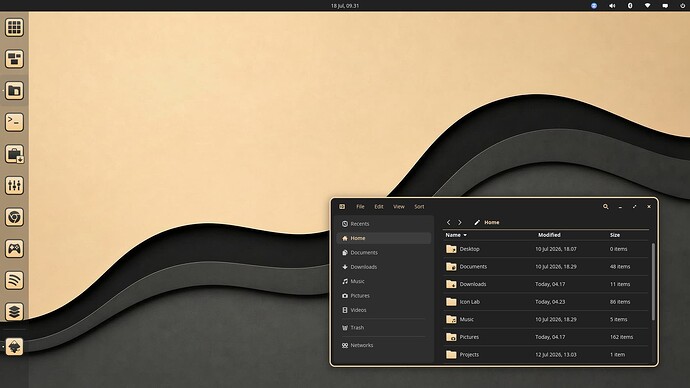Open the workspaces overview dock icon
This screenshot has height=388, width=690.
tap(14, 59)
